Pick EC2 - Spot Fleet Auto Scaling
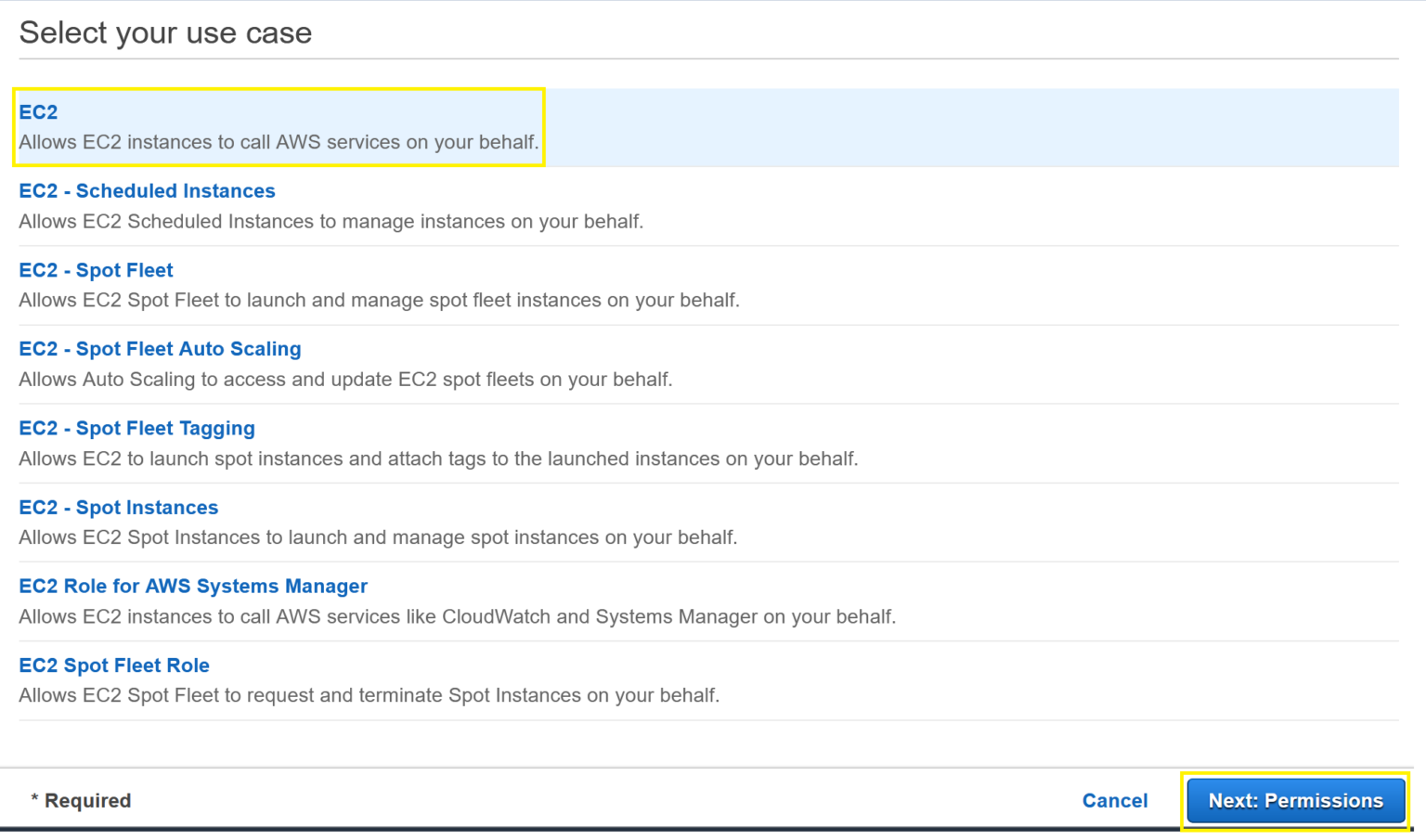The width and height of the screenshot is (1426, 840). [160, 349]
